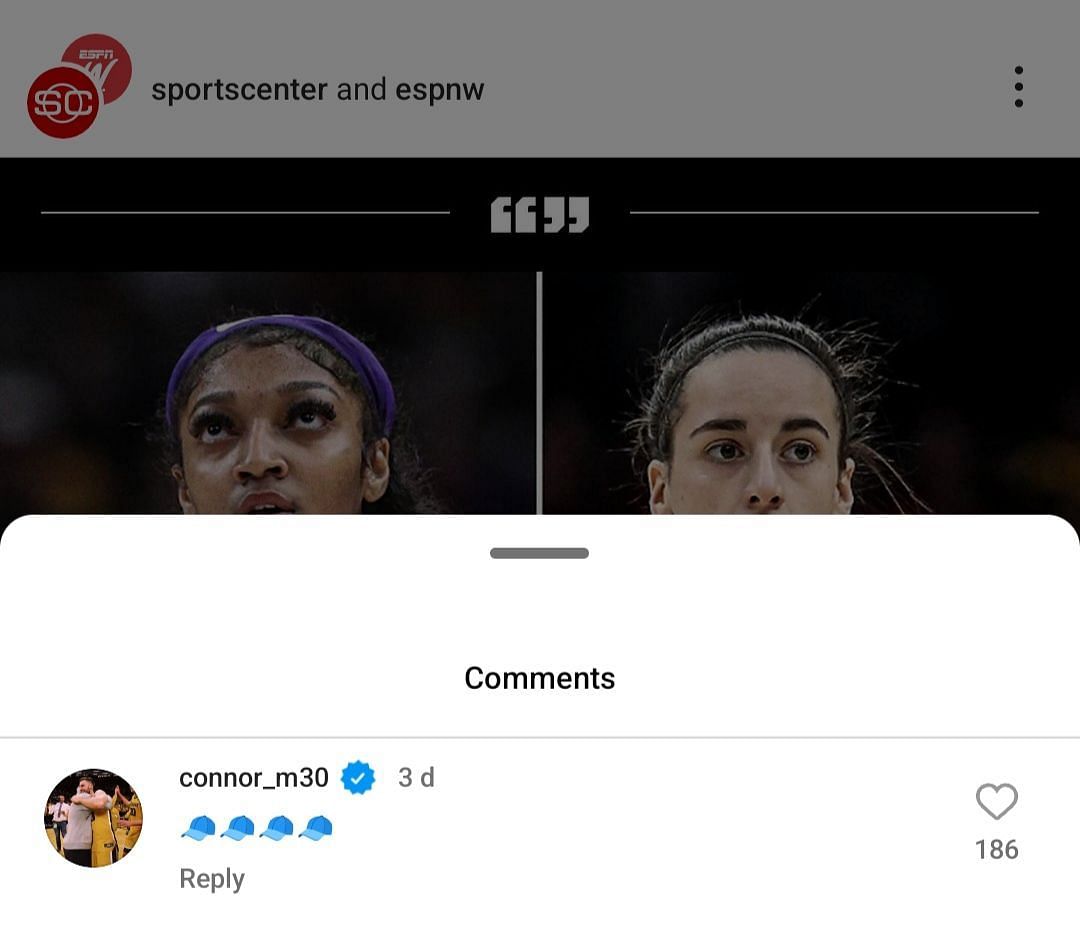Select the right photo of the dark-haired player
Viewport: 1080px width, 928px height.
click(811, 393)
